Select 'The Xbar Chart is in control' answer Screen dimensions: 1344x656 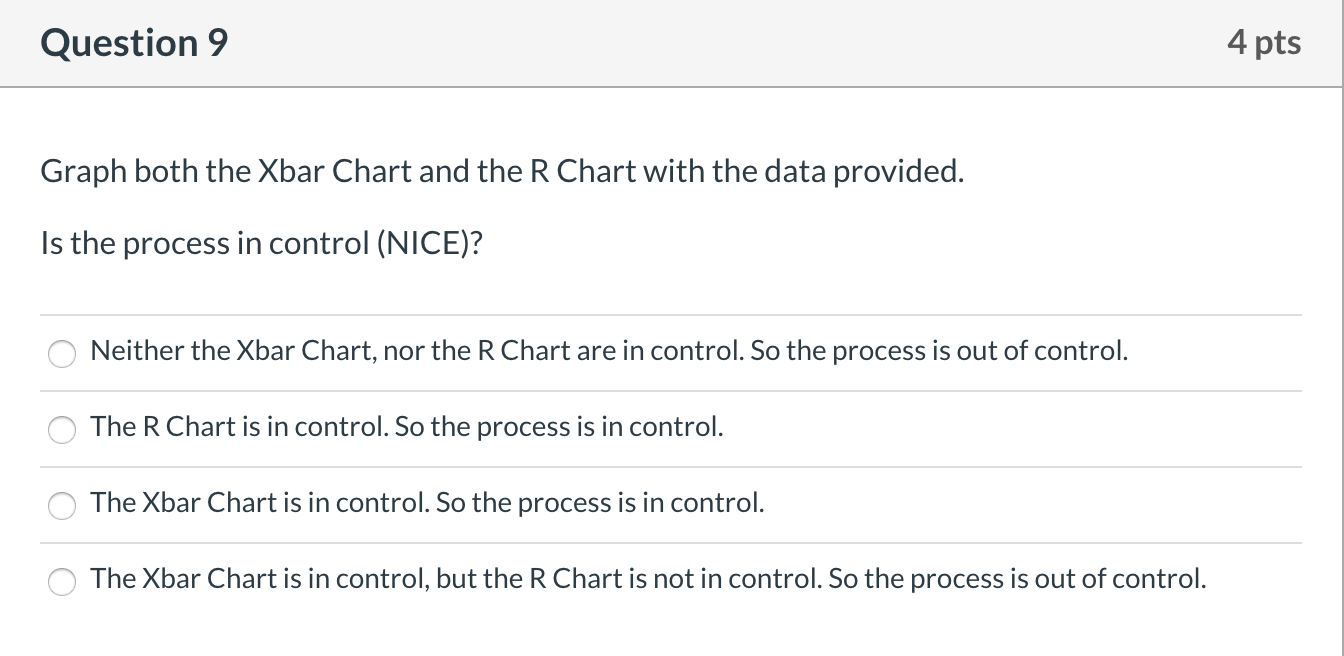(61, 505)
